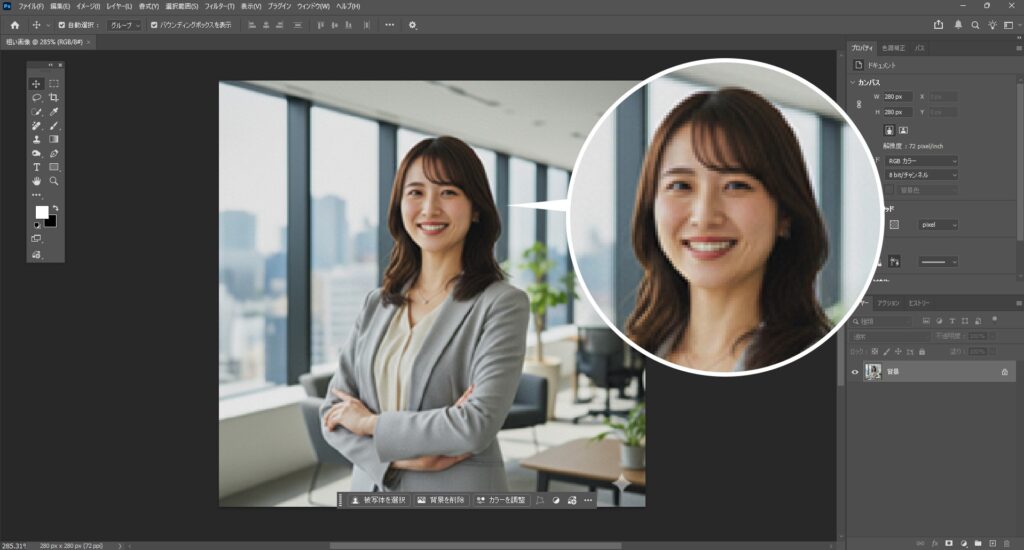
Task: Select the Rectangular Marquee tool
Action: pos(54,84)
